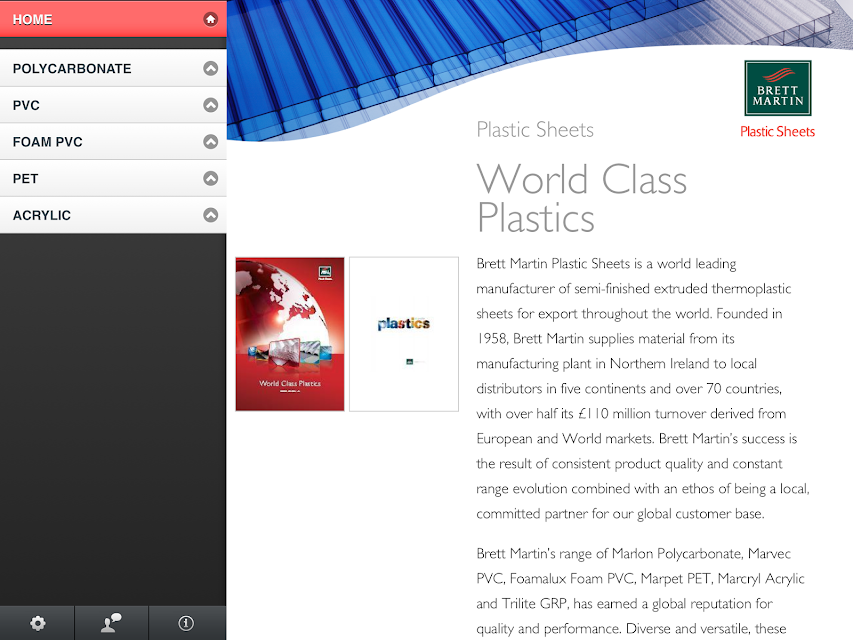Viewport: 853px width, 640px height.
Task: Expand the Acrylic chevron
Action: click(211, 215)
